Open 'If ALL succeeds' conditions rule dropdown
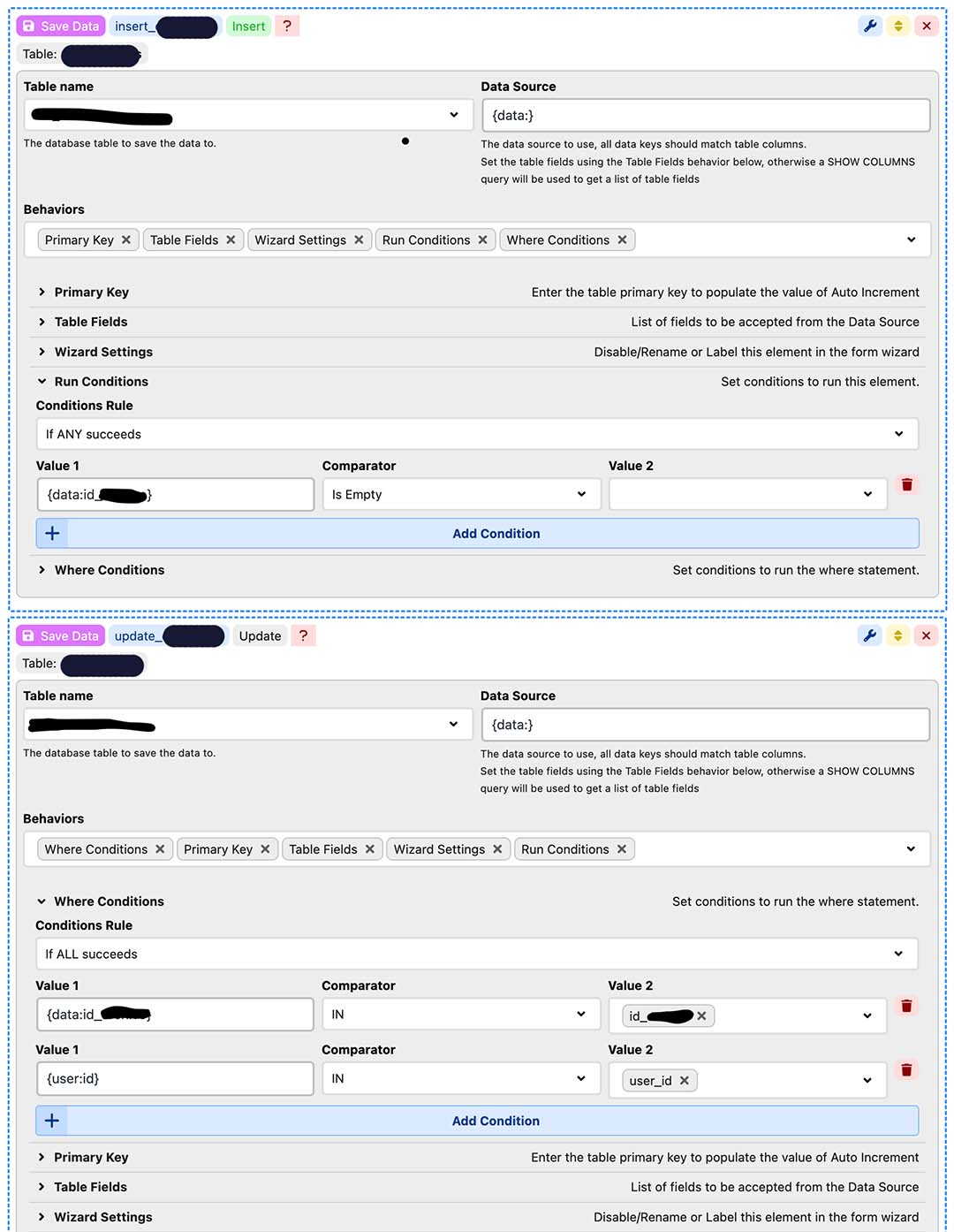Screen dimensions: 954x1232 point(477,954)
